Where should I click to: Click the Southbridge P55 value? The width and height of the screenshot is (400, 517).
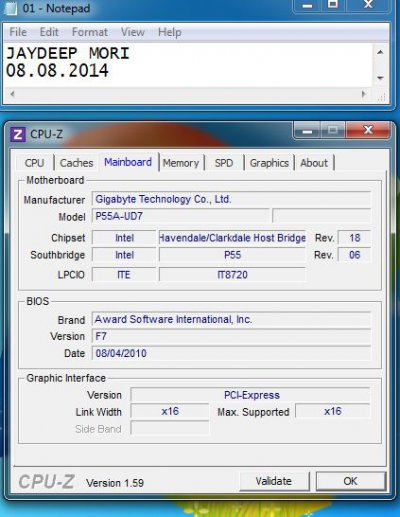(x=232, y=255)
